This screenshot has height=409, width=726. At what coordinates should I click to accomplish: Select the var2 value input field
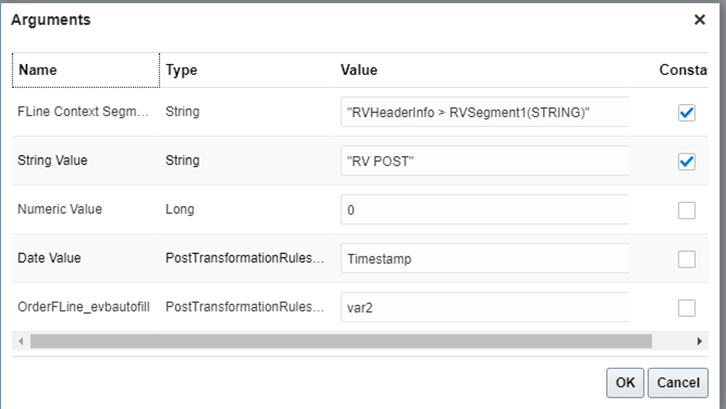pos(484,307)
